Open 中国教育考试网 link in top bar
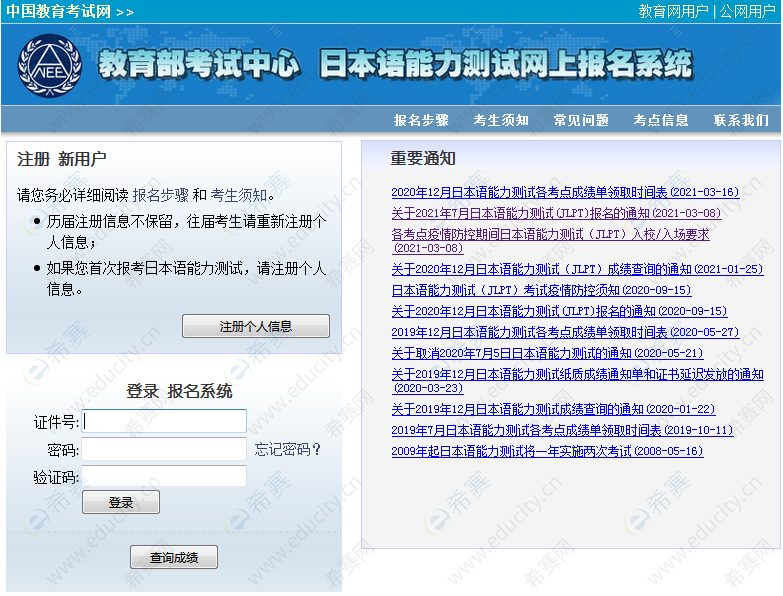Screen dimensions: 783x596 pos(58,11)
